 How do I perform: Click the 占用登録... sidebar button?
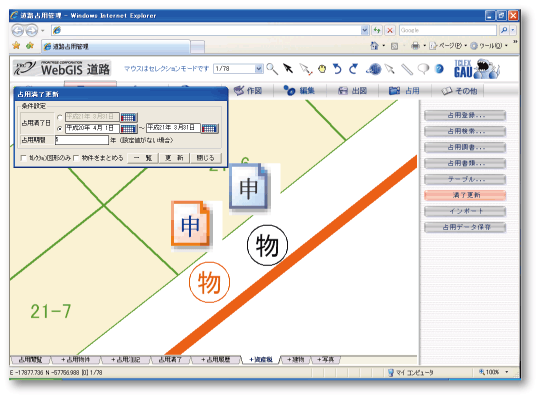465,115
